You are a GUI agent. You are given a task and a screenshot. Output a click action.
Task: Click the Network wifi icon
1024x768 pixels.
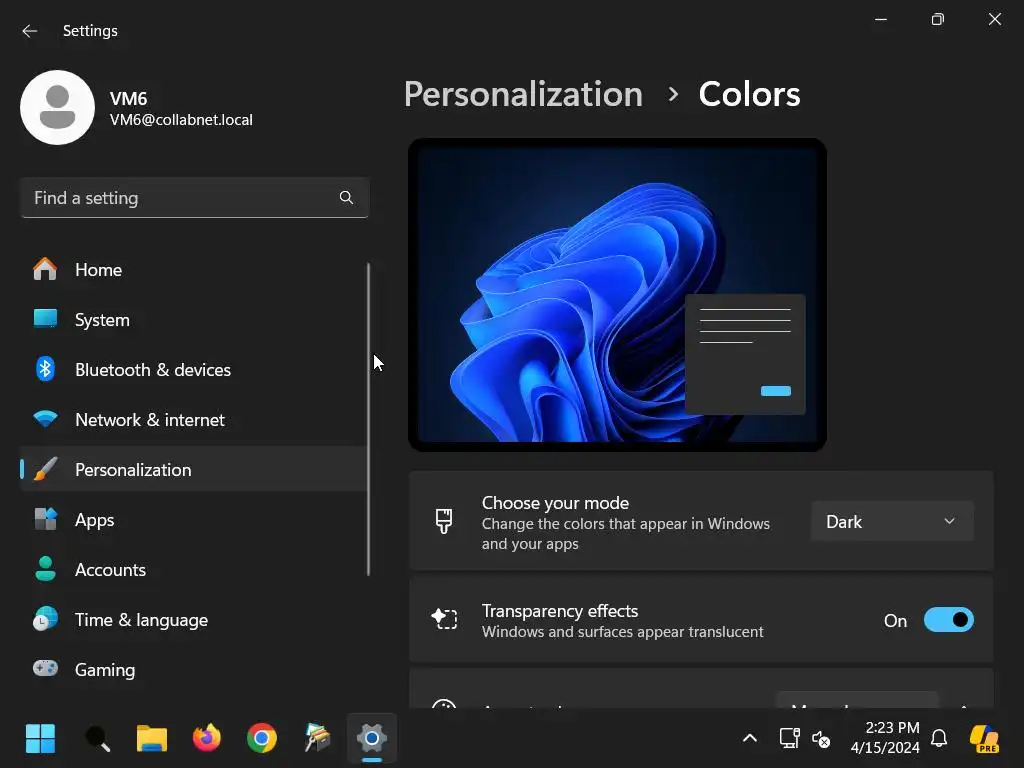click(x=45, y=419)
